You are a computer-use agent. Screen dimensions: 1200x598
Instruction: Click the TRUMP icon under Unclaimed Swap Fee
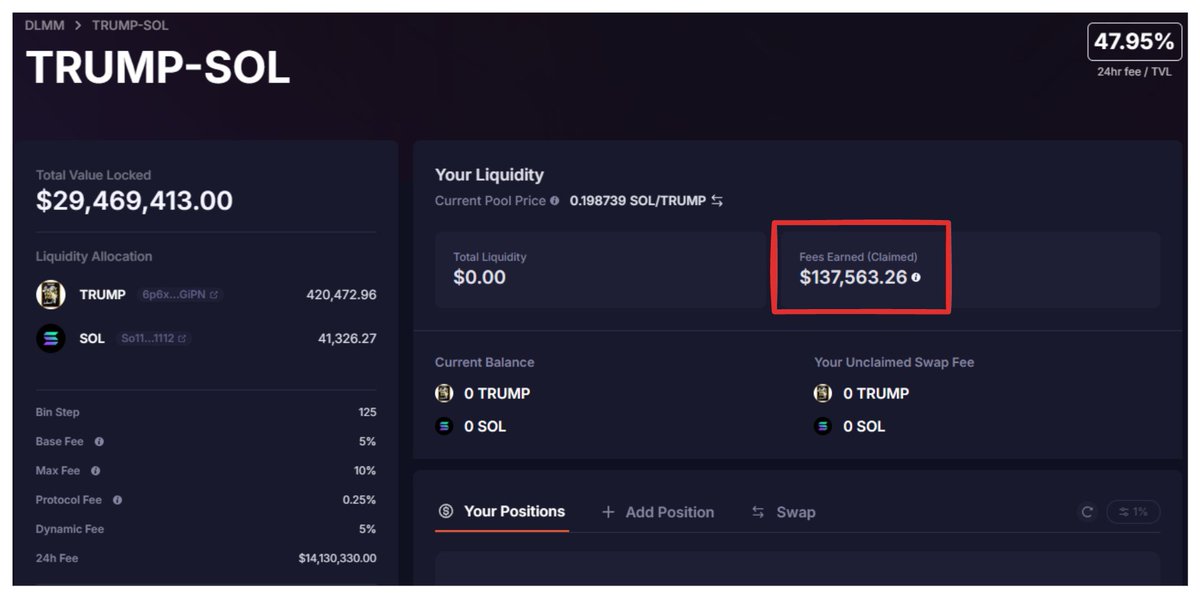[x=823, y=393]
